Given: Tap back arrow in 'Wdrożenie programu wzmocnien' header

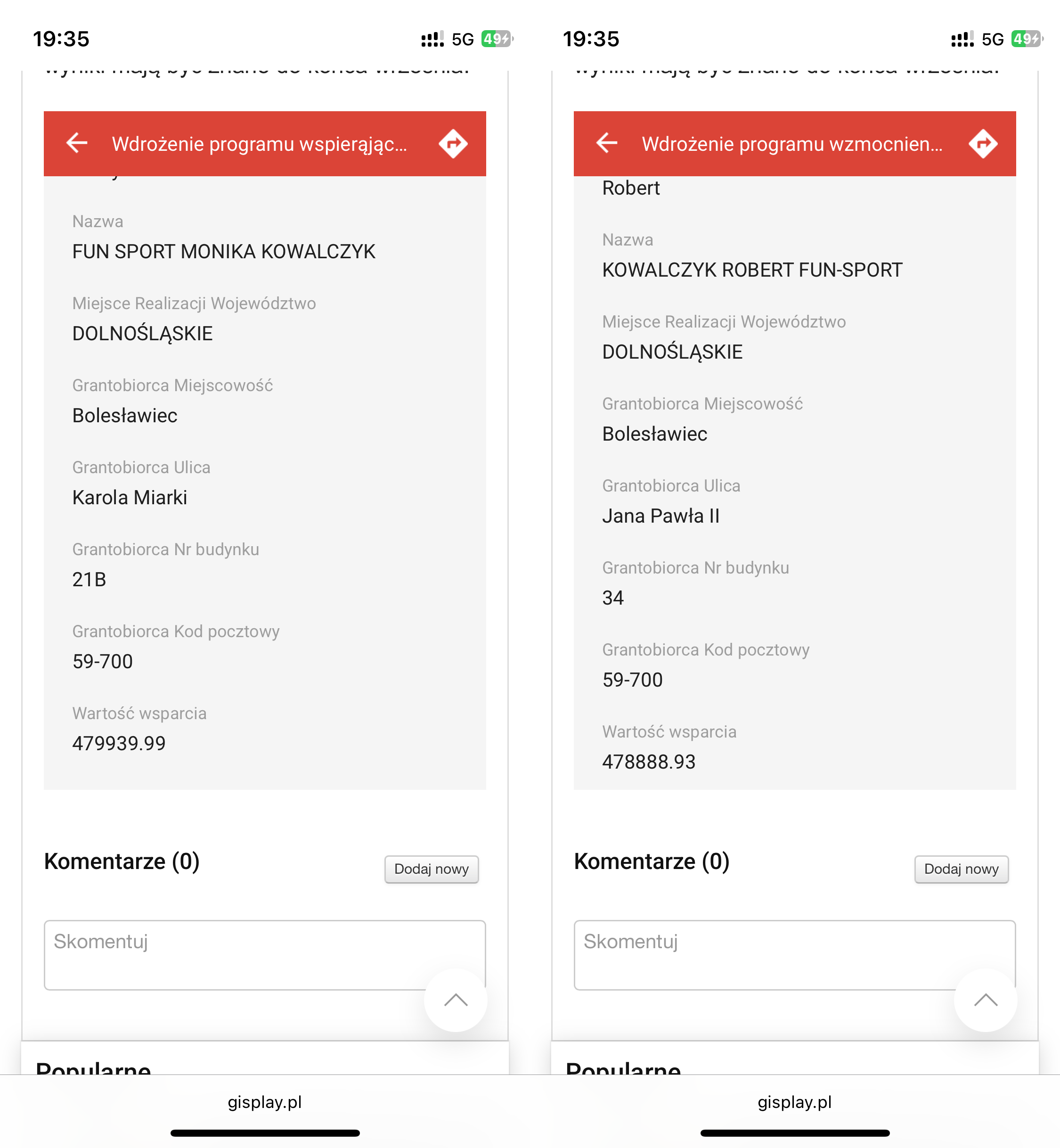Looking at the screenshot, I should point(607,143).
